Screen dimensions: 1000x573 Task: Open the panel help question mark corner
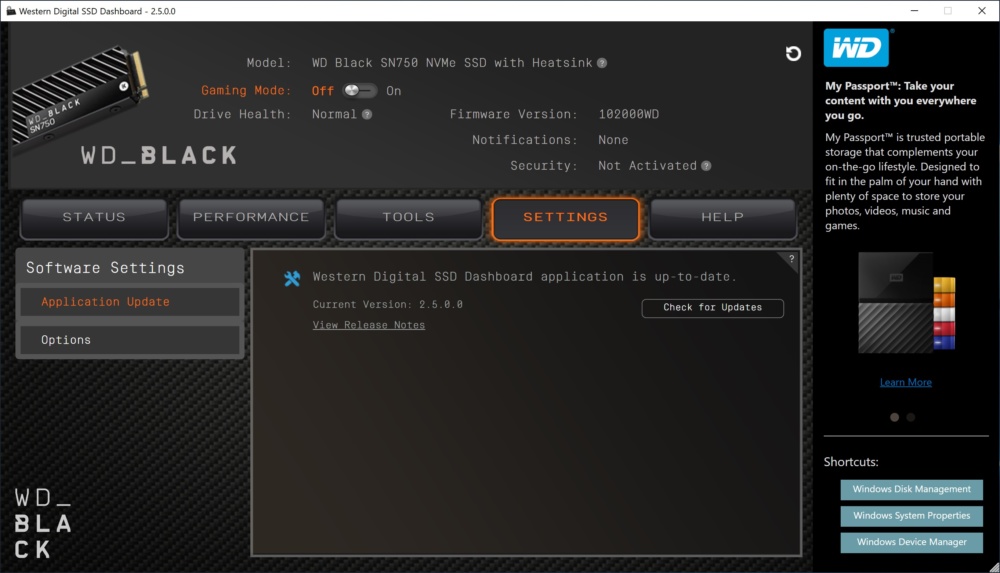(x=791, y=258)
